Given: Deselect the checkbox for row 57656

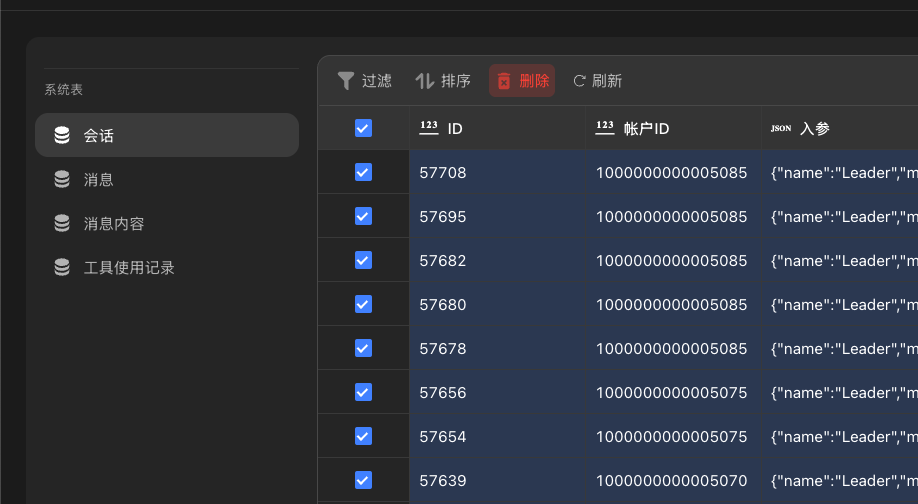Looking at the screenshot, I should [364, 392].
